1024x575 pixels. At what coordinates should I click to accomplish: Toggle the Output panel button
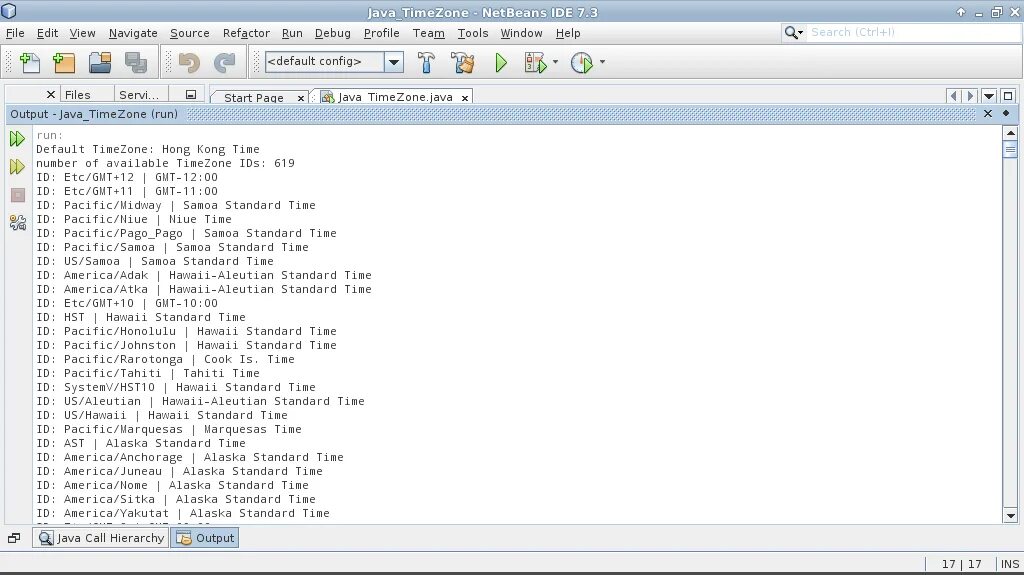tap(205, 538)
